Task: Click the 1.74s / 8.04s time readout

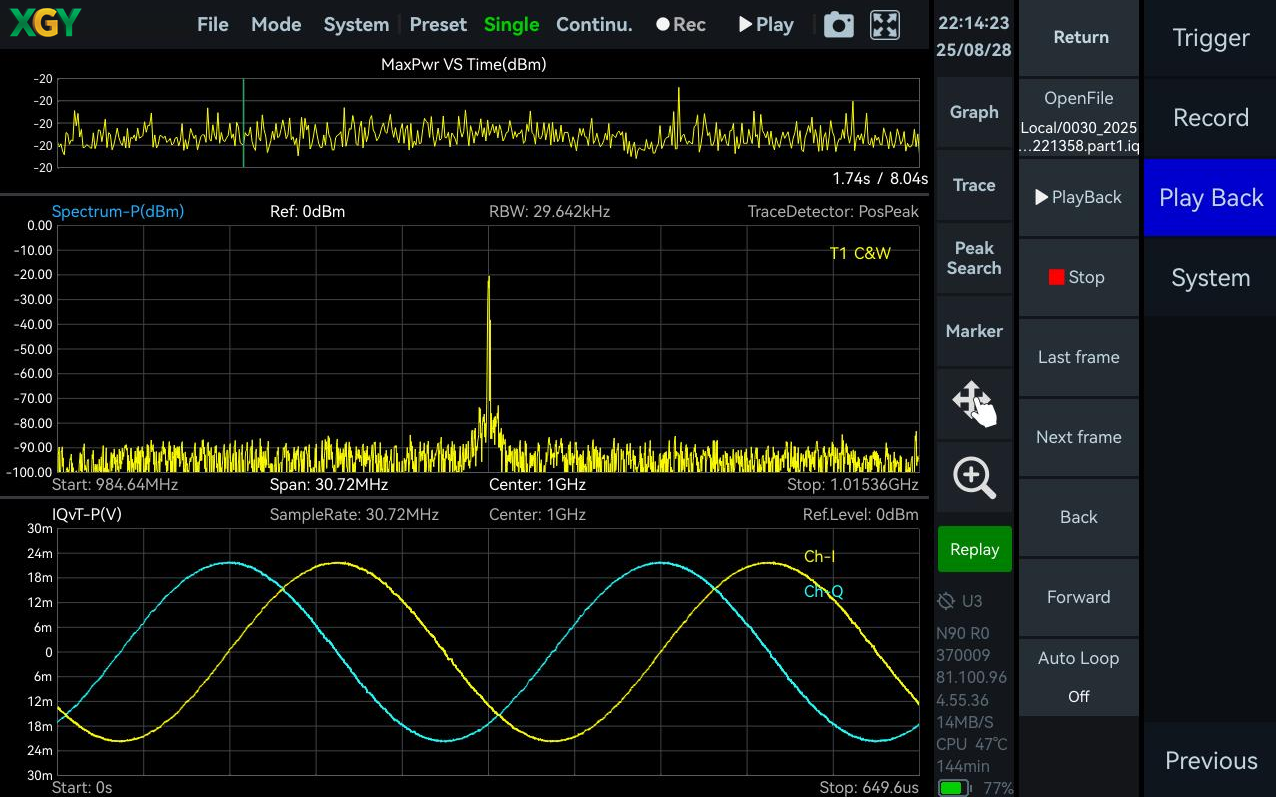Action: [x=880, y=179]
